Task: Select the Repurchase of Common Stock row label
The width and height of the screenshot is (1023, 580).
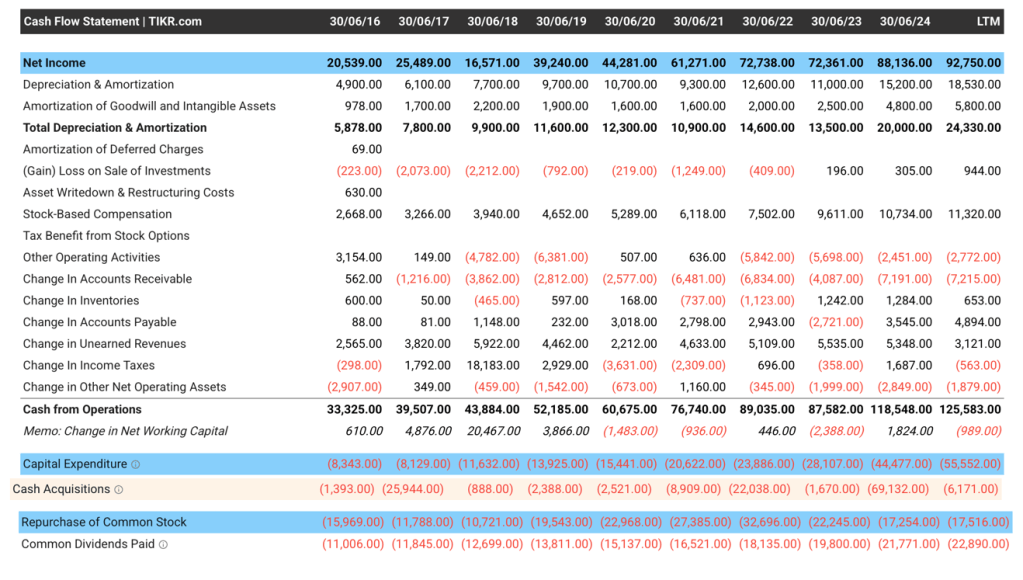Action: coord(104,522)
